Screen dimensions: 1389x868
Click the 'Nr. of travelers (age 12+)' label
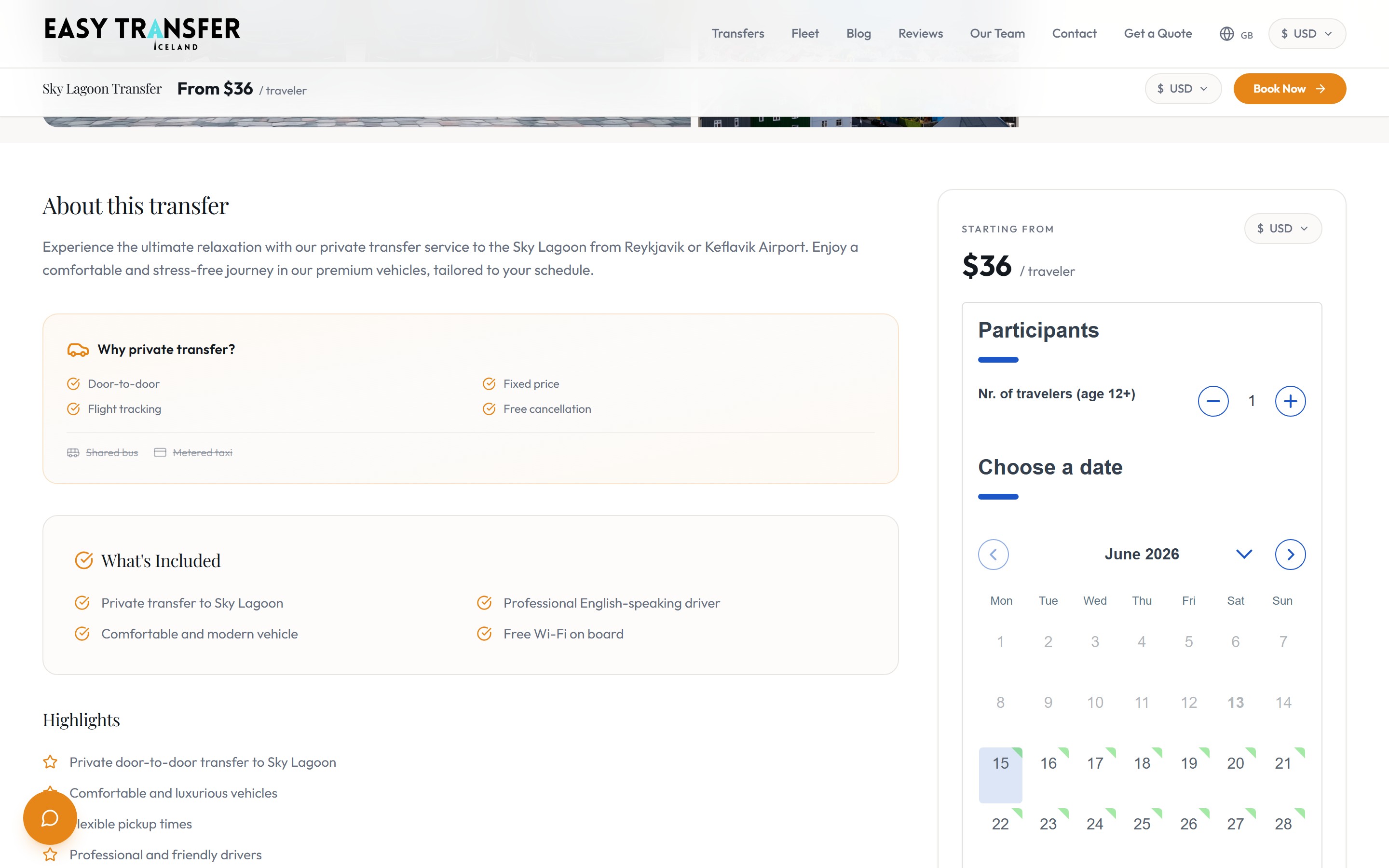[1057, 394]
